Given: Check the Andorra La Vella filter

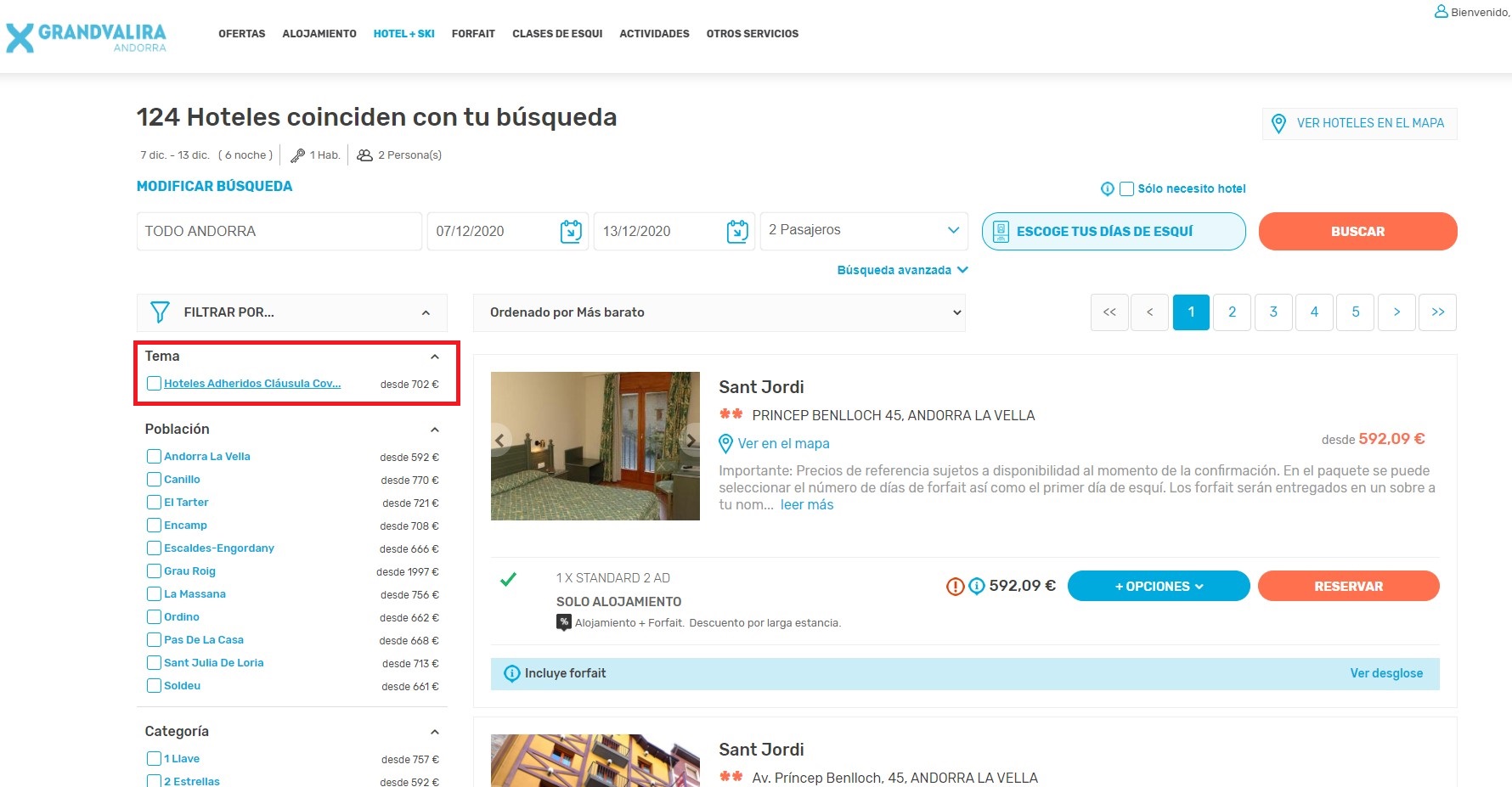Looking at the screenshot, I should tap(154, 457).
